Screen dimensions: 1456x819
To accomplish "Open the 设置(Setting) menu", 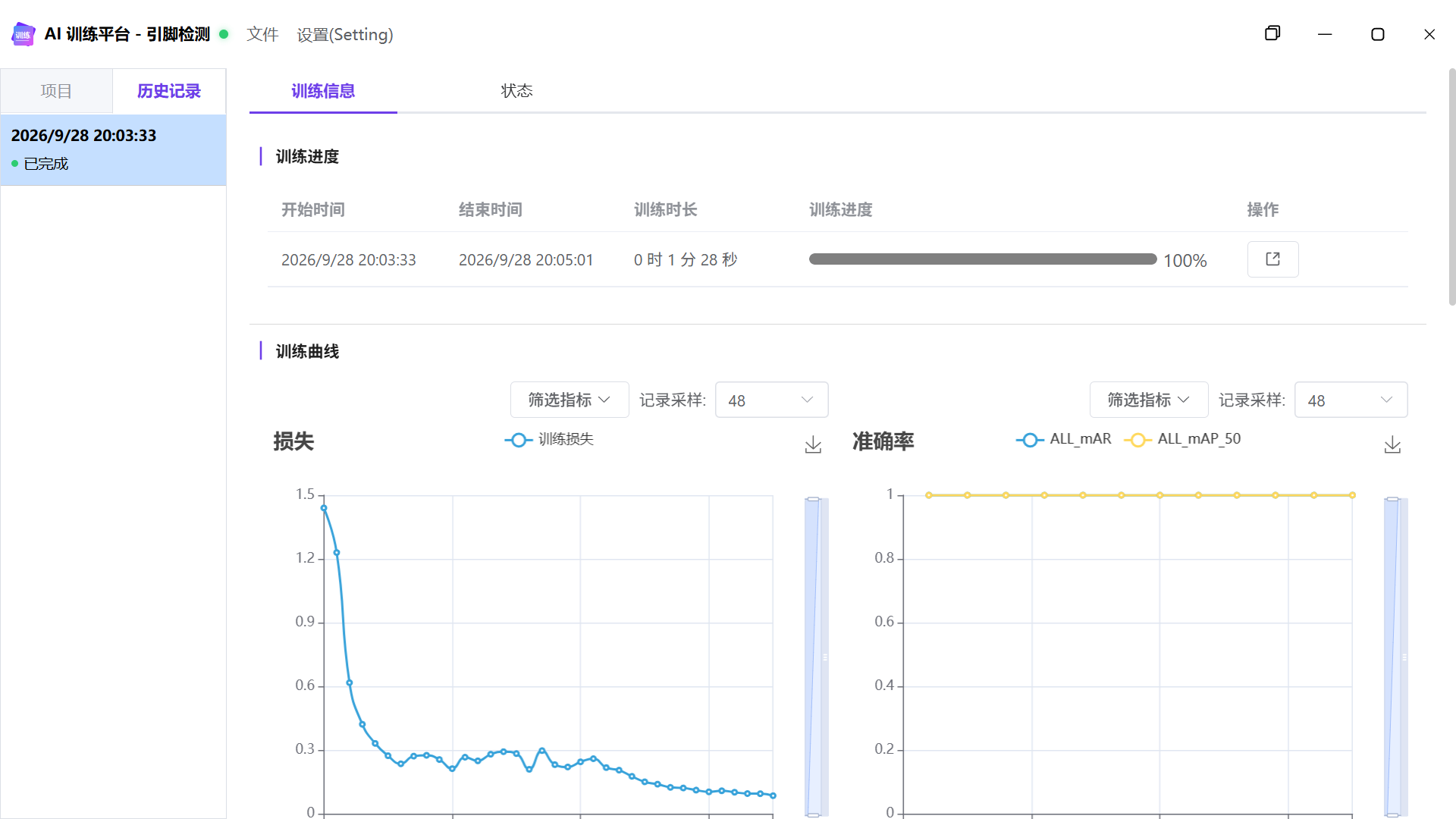I will (x=345, y=34).
